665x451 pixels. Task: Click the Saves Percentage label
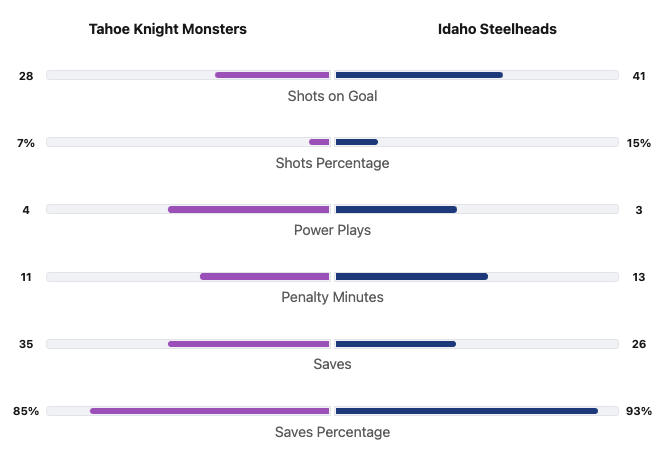click(332, 432)
